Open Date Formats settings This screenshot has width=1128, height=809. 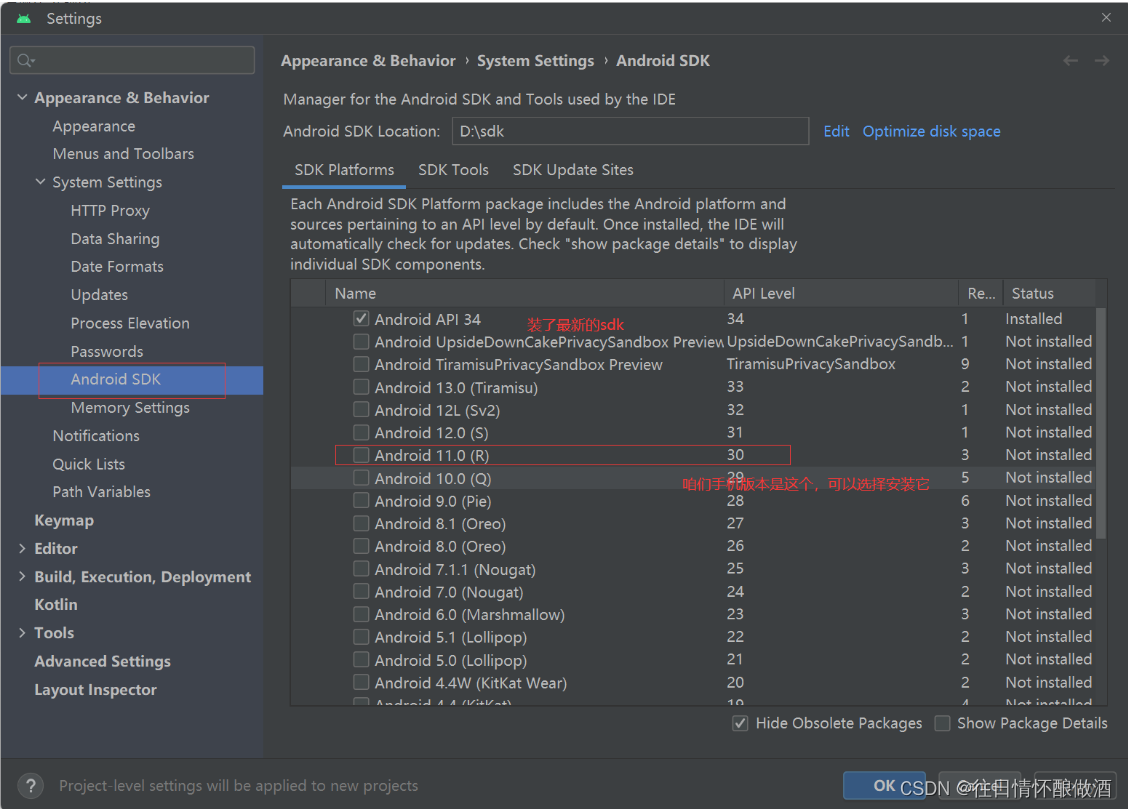tap(117, 267)
